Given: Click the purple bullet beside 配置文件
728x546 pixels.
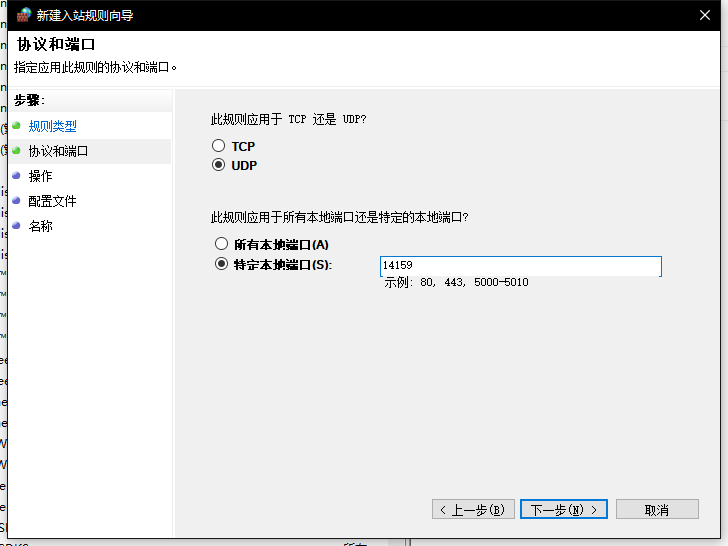Looking at the screenshot, I should click(17, 201).
